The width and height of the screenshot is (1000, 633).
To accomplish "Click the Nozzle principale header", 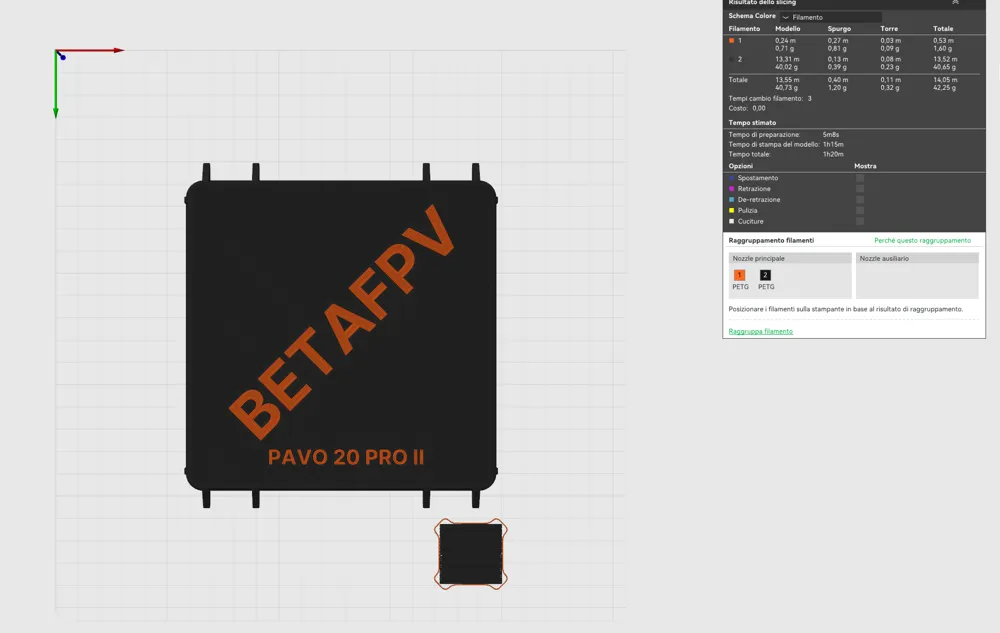I will coord(790,258).
